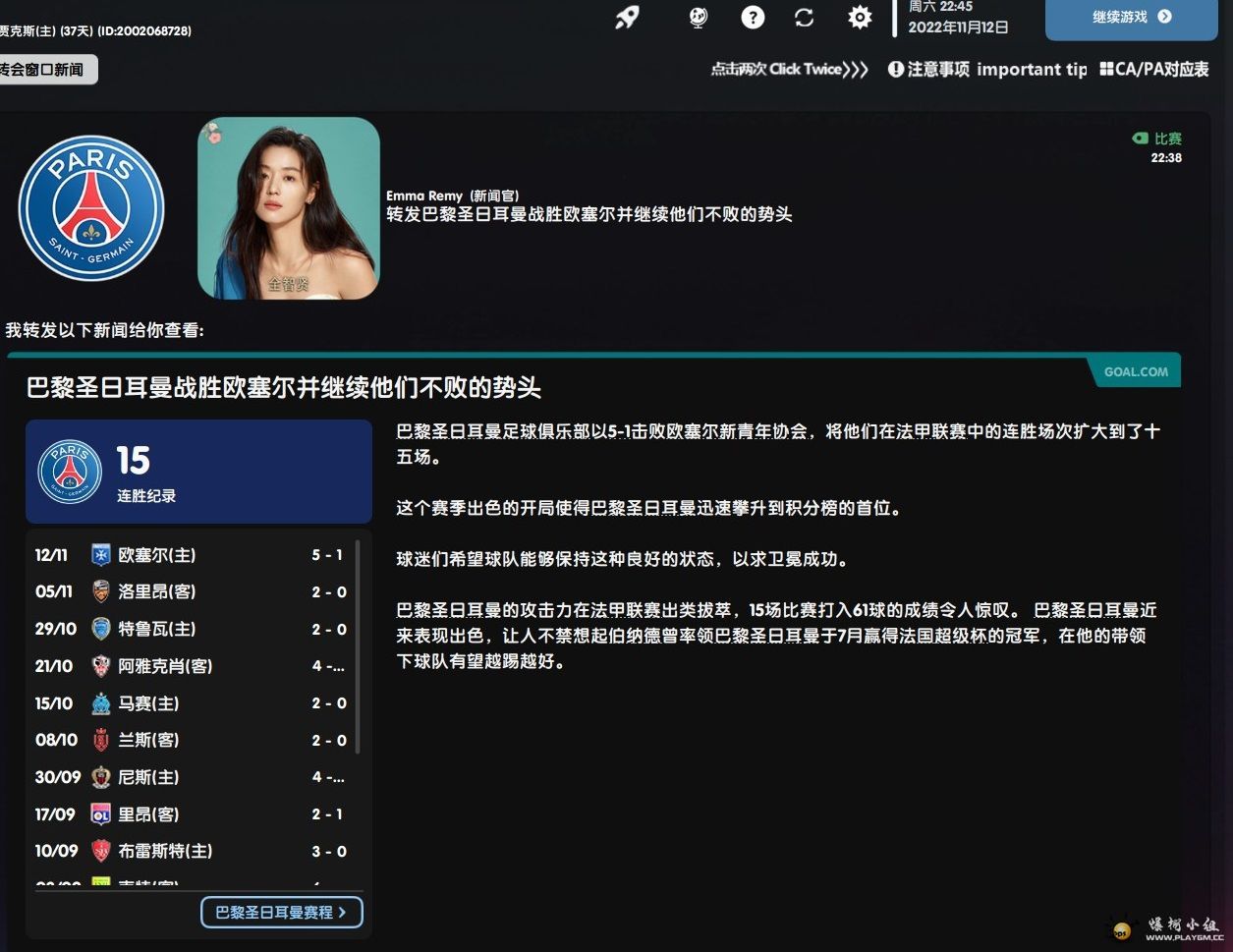The height and width of the screenshot is (952, 1233).
Task: Open the 尼斯(主) match result row
Action: click(x=192, y=777)
